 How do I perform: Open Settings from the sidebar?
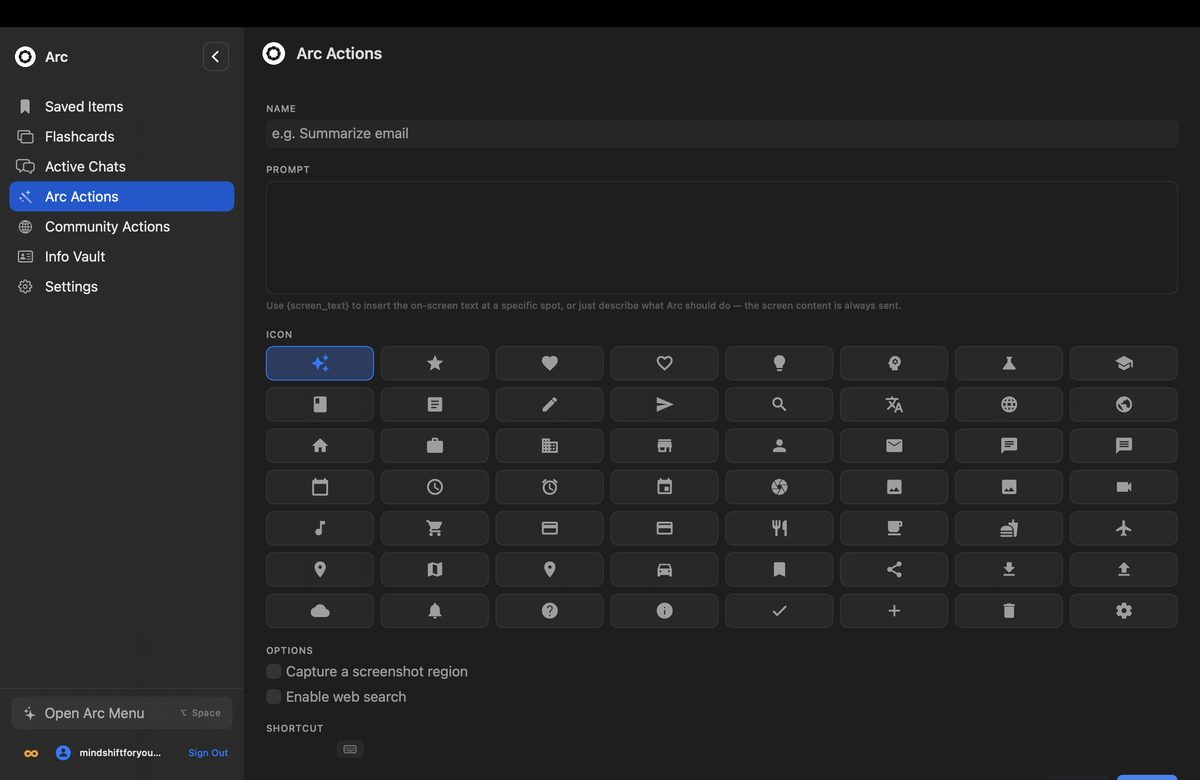point(122,286)
